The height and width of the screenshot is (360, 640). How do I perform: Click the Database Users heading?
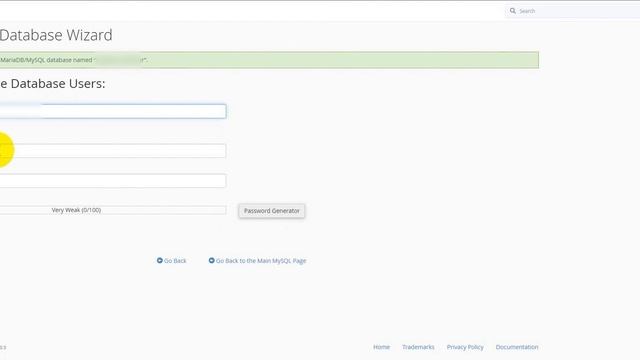[53, 84]
